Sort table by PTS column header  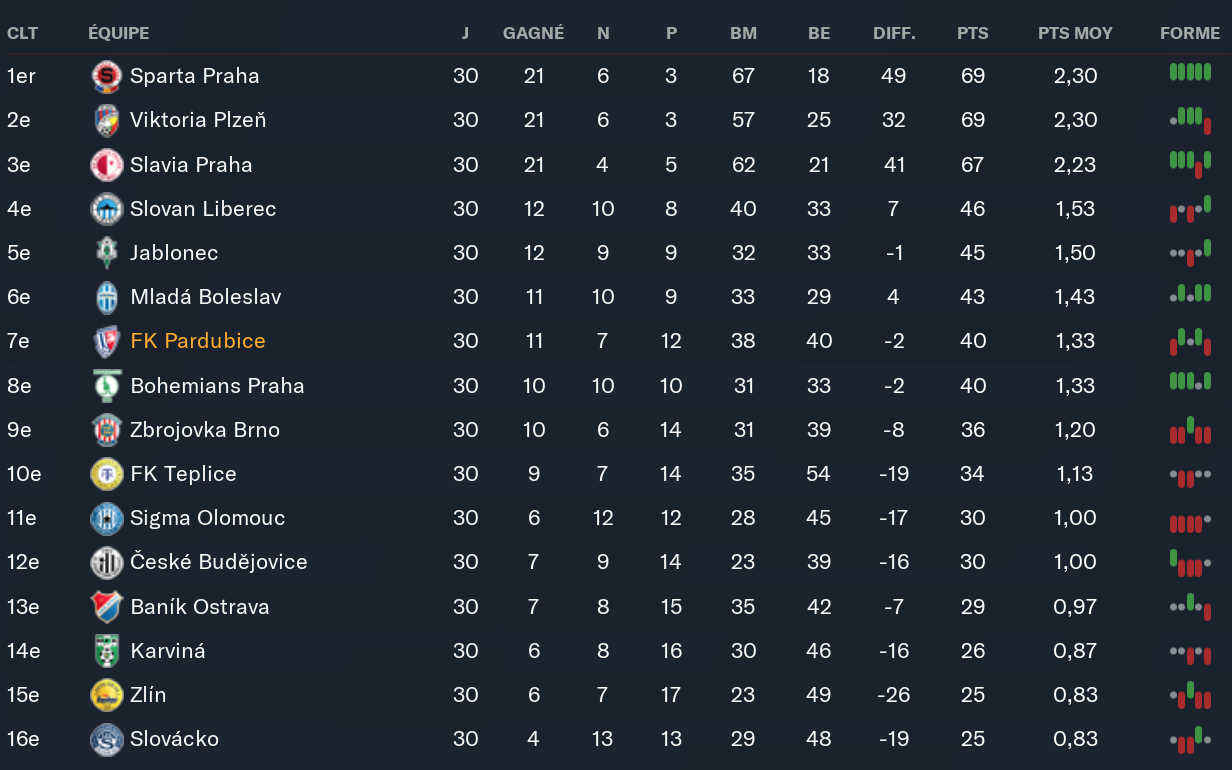972,33
